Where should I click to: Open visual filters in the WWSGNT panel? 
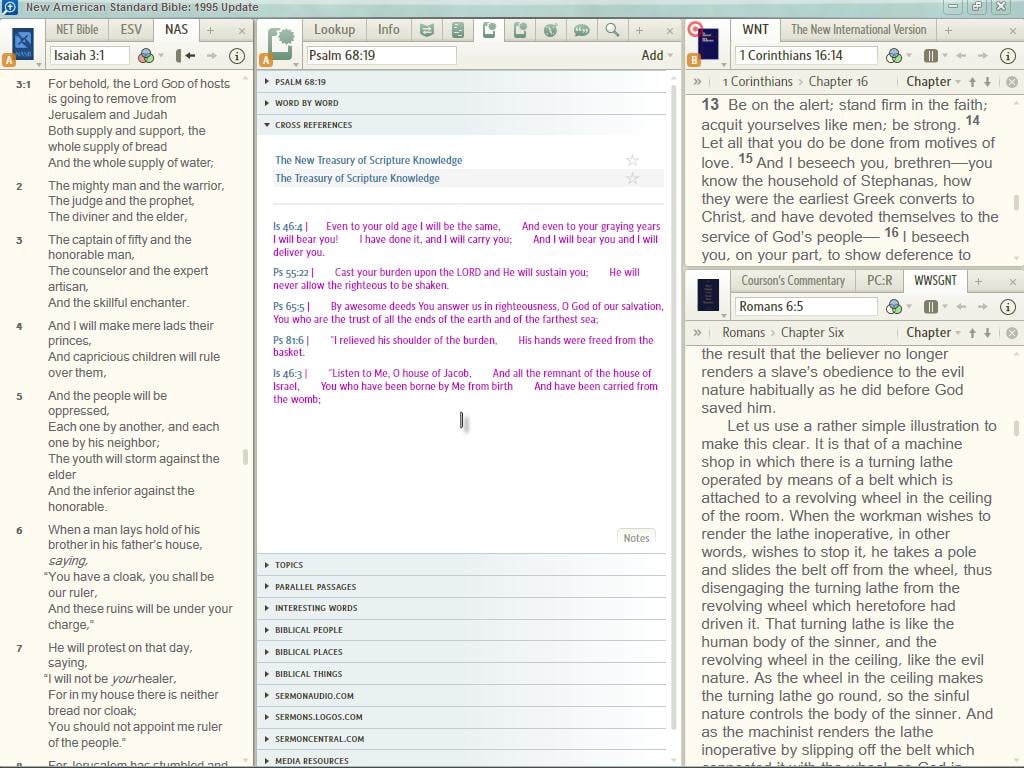pyautogui.click(x=894, y=306)
